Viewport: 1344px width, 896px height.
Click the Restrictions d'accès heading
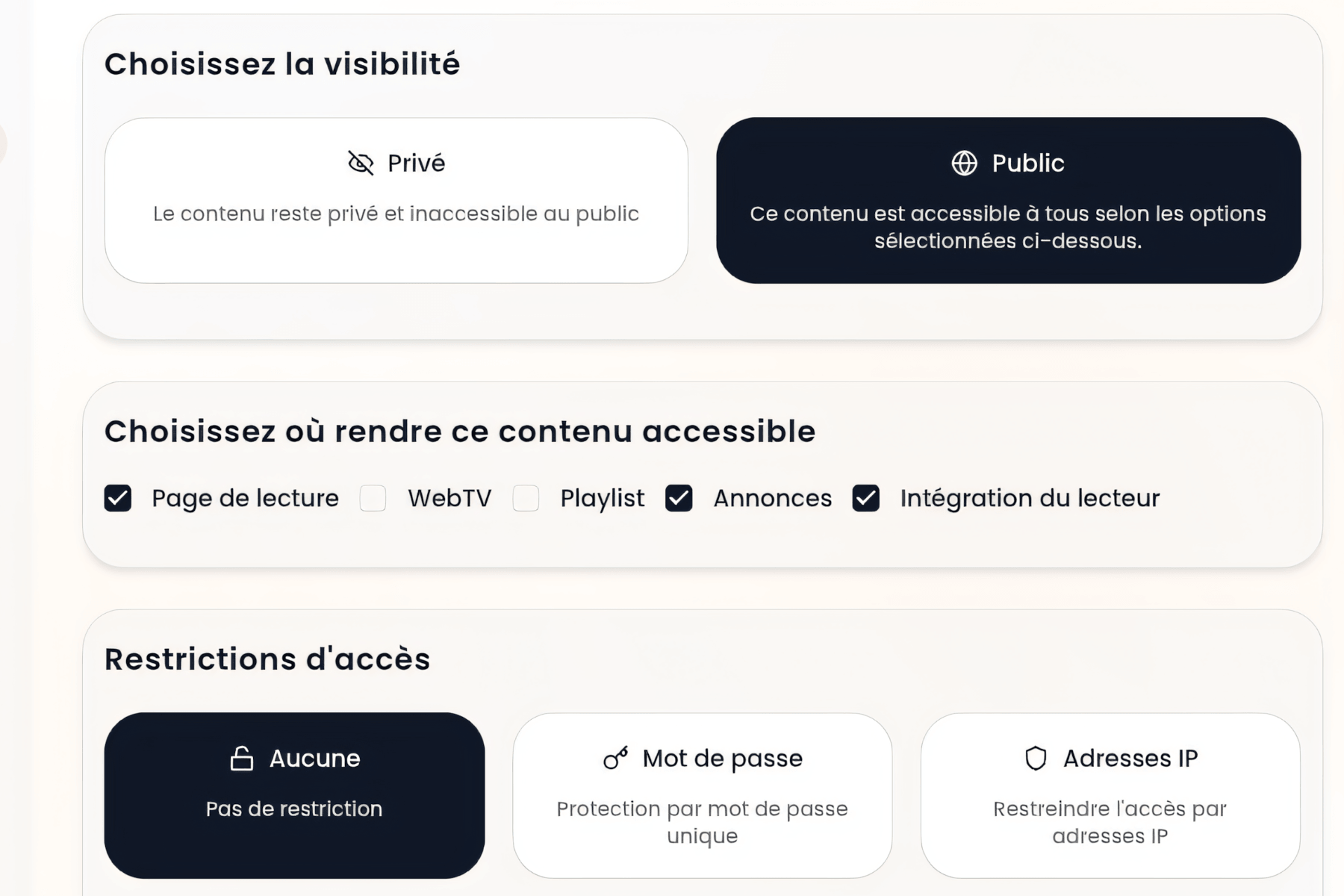[268, 658]
